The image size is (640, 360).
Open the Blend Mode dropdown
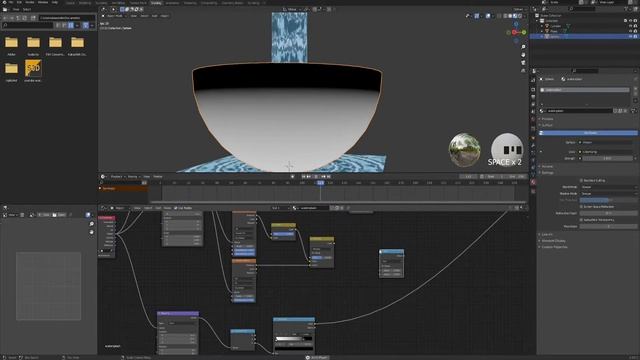coord(608,187)
